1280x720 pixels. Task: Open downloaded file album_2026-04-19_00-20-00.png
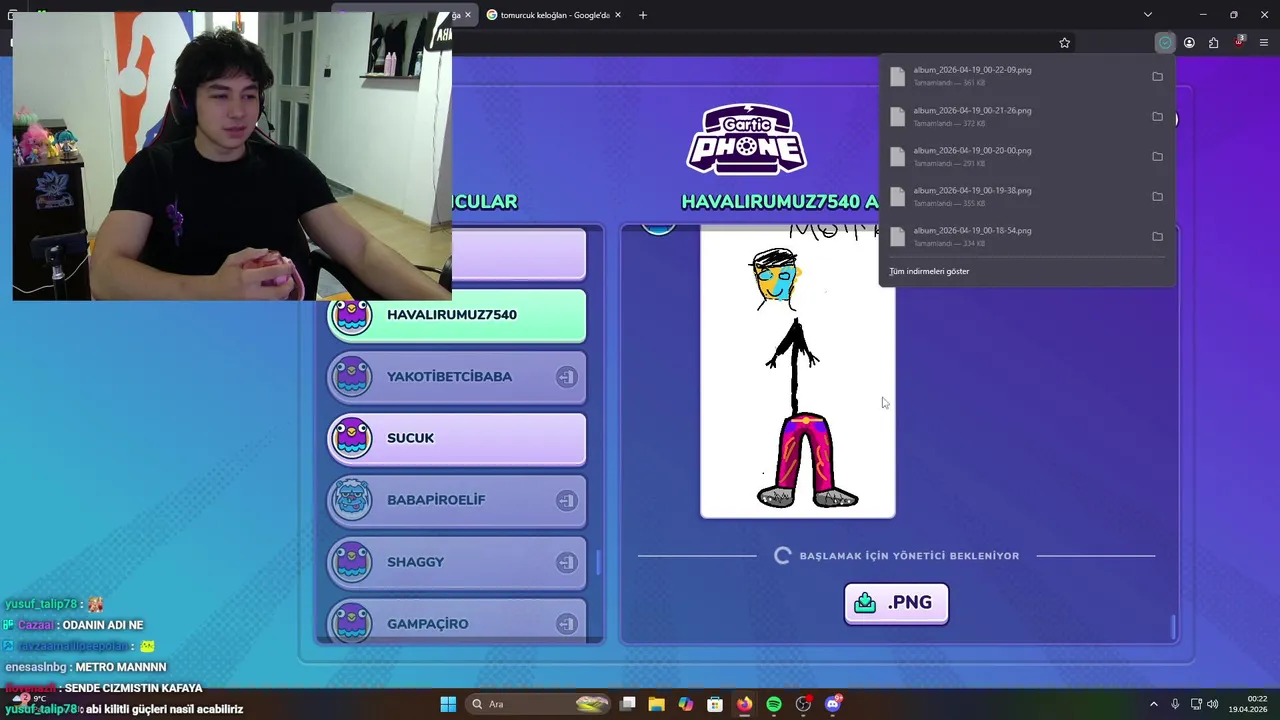(x=1012, y=156)
